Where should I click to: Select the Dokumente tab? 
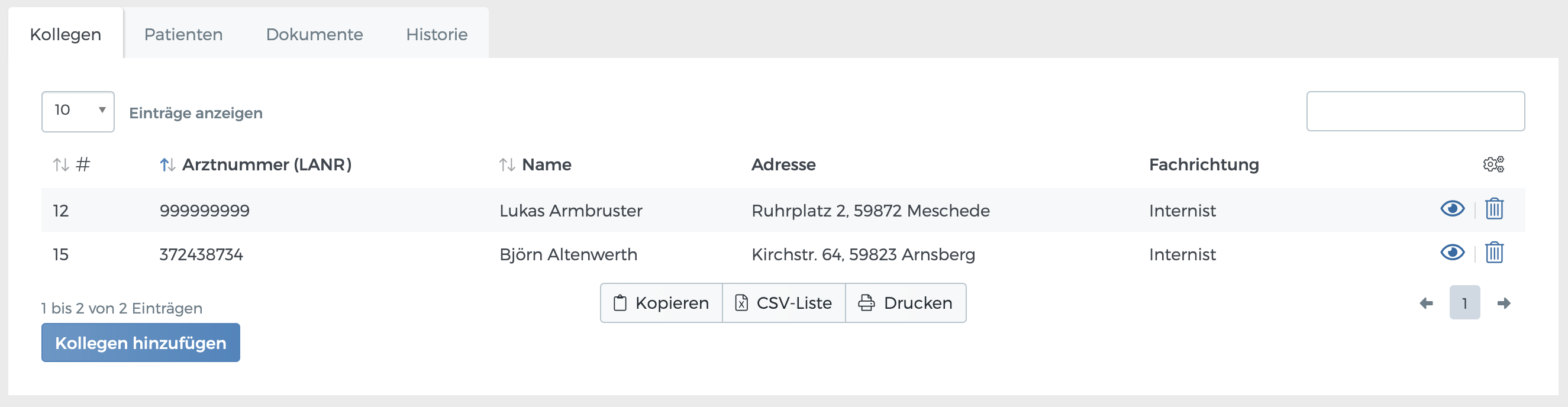point(314,35)
